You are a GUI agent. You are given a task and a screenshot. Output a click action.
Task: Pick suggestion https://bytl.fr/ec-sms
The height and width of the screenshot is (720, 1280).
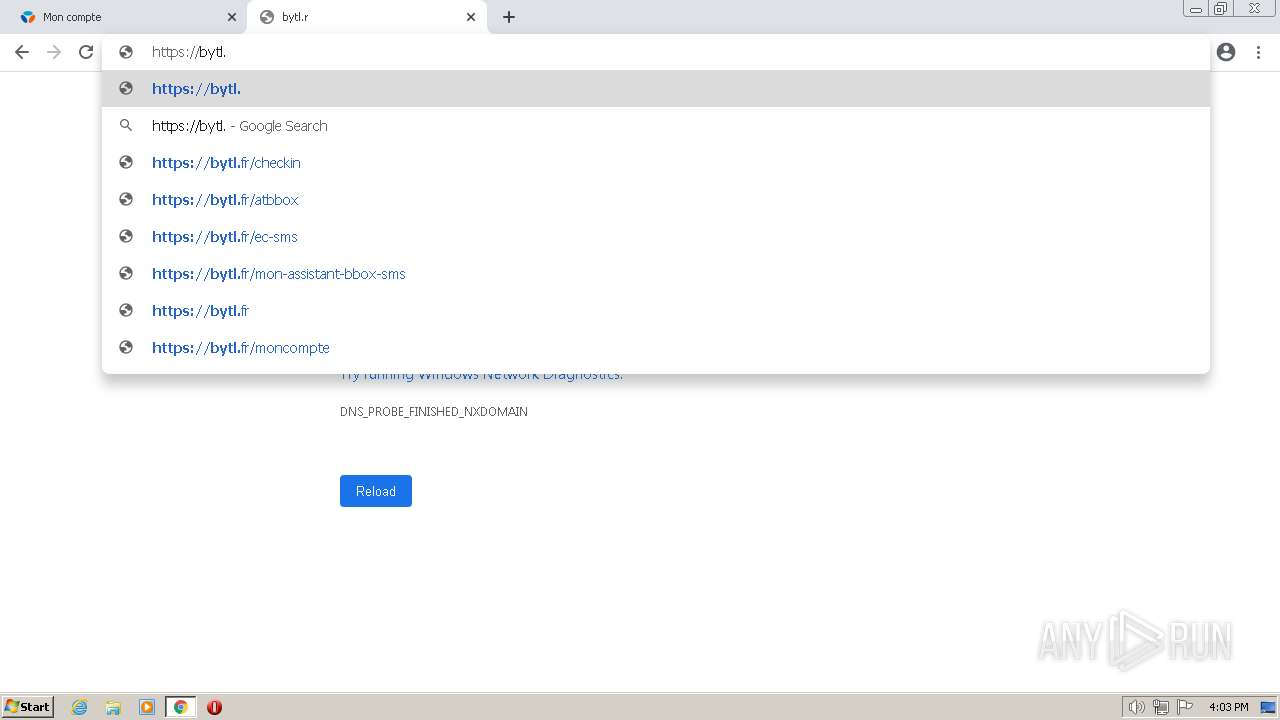pyautogui.click(x=656, y=236)
